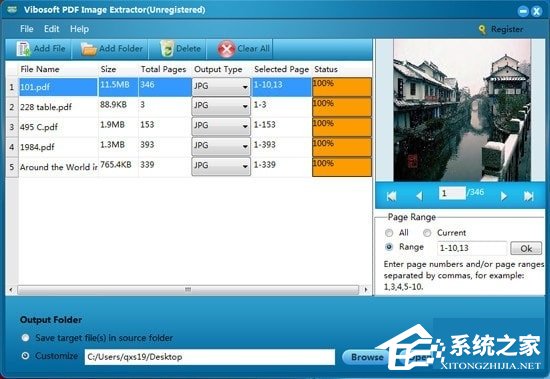Select the 495 C.pdf file name
550x379 pixels.
pos(39,127)
